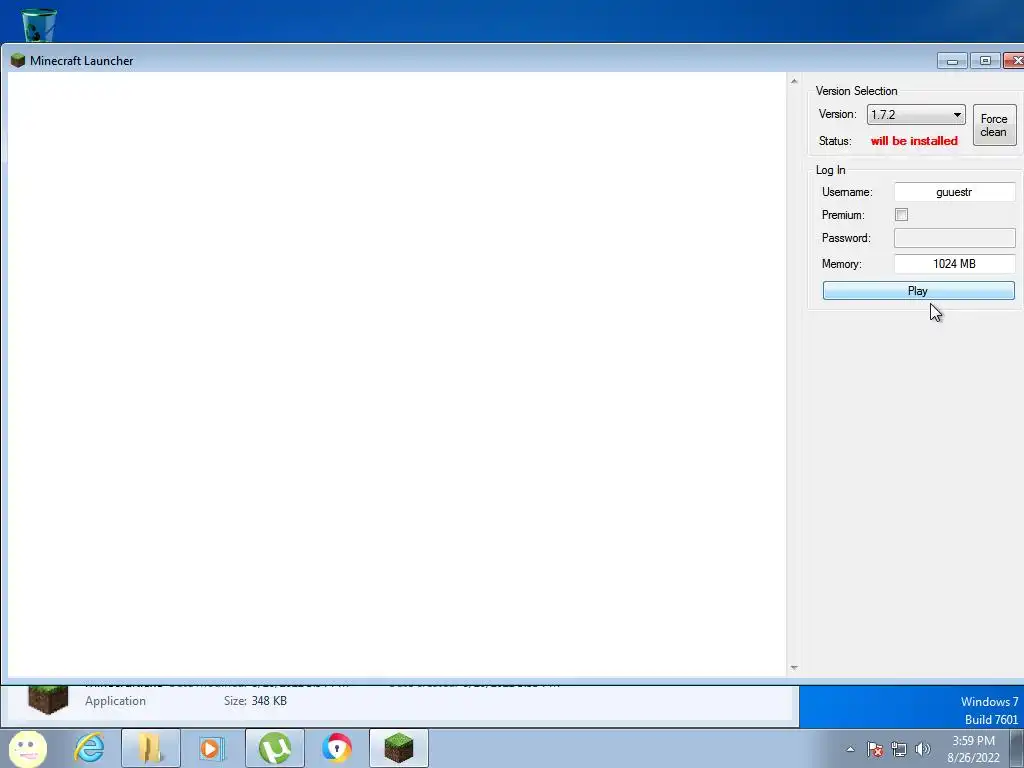Viewport: 1024px width, 768px height.
Task: Select the Minecraft grass block taskbar icon
Action: pos(398,748)
